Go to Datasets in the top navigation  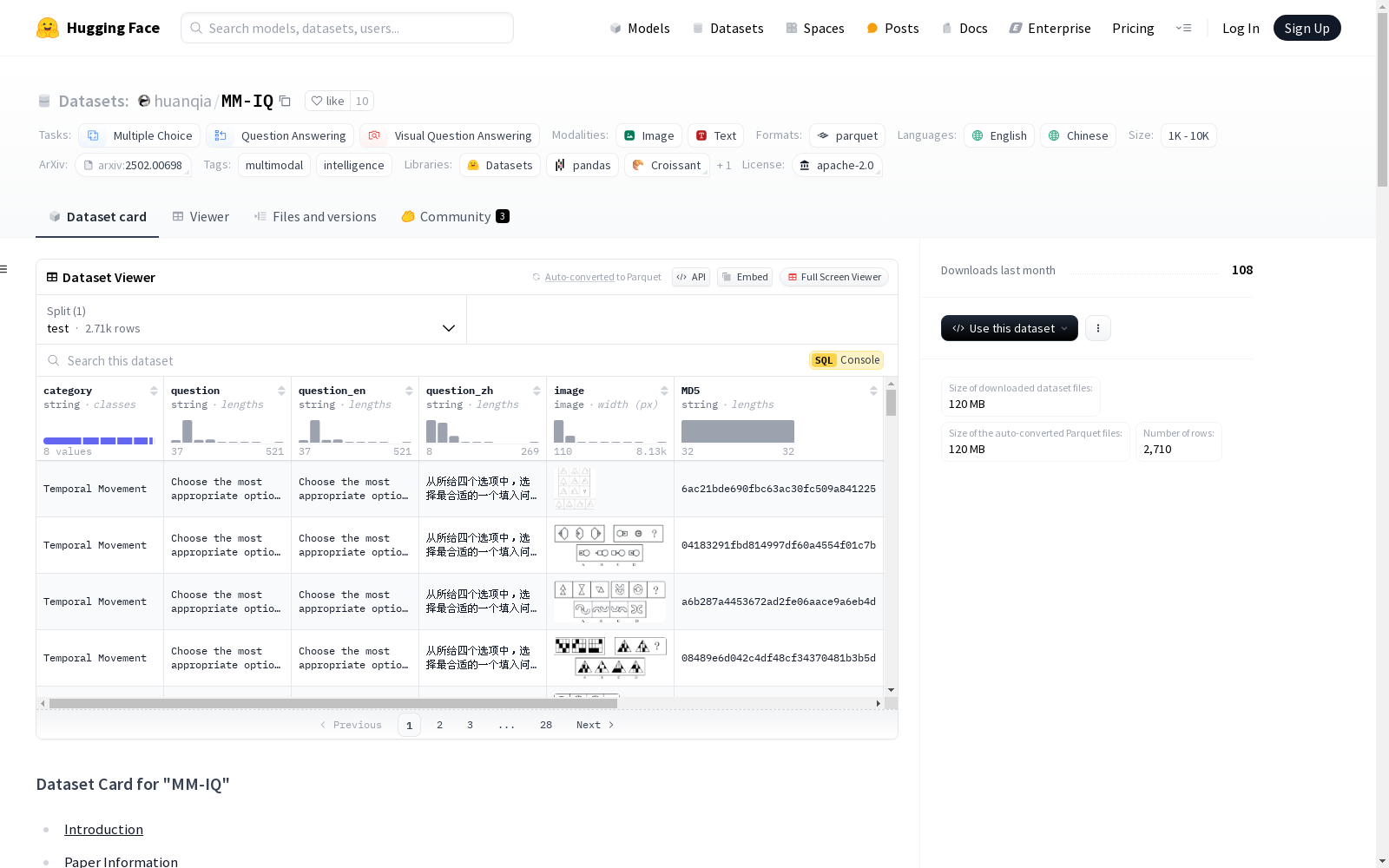[727, 28]
